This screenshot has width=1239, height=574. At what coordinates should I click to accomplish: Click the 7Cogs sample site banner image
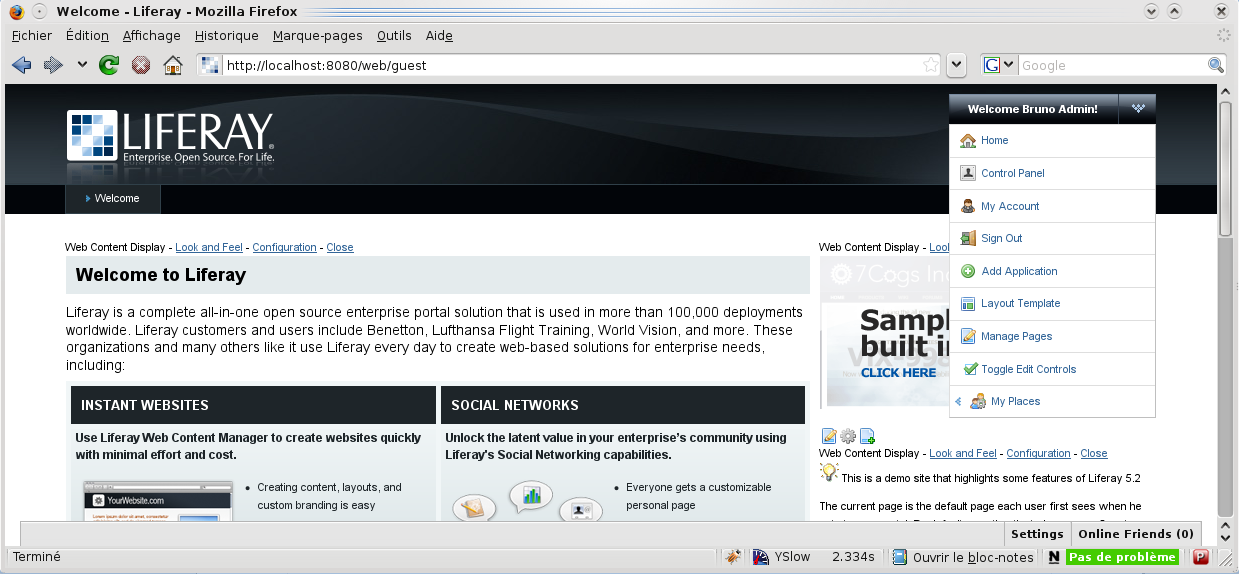tap(884, 331)
